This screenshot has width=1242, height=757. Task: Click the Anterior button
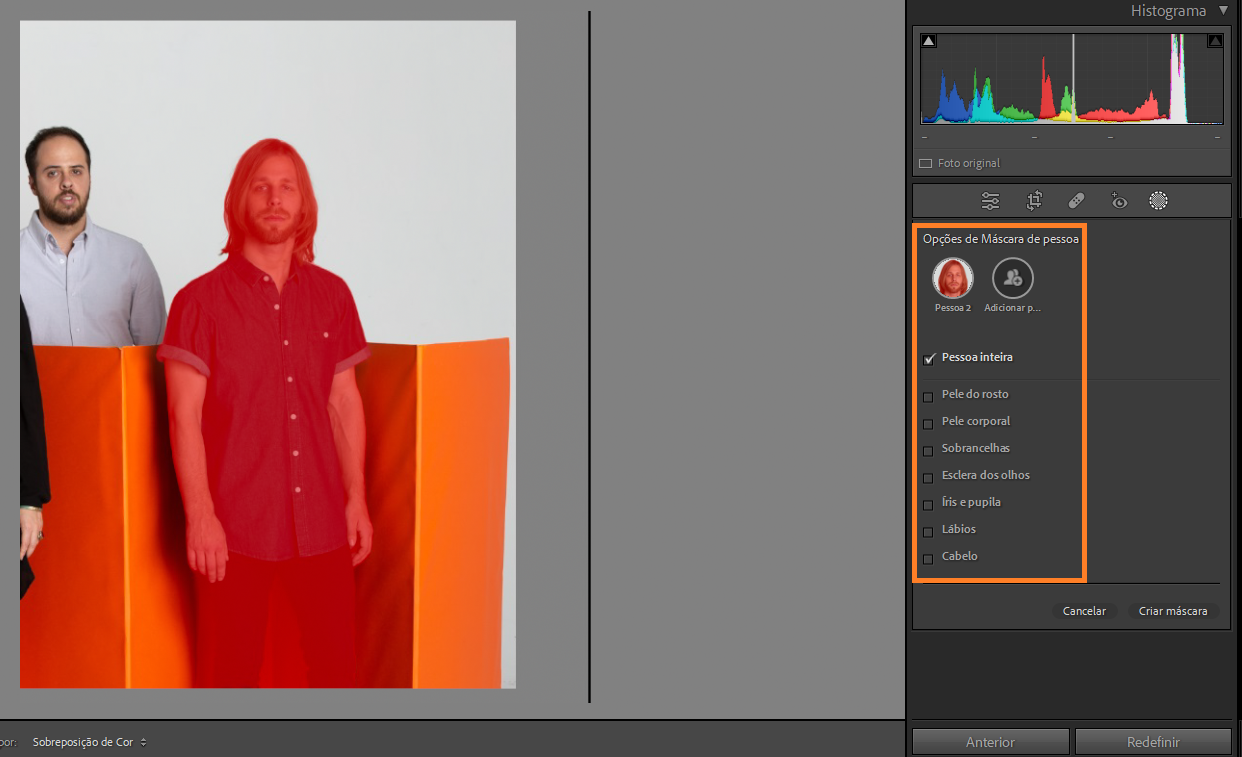(x=990, y=742)
